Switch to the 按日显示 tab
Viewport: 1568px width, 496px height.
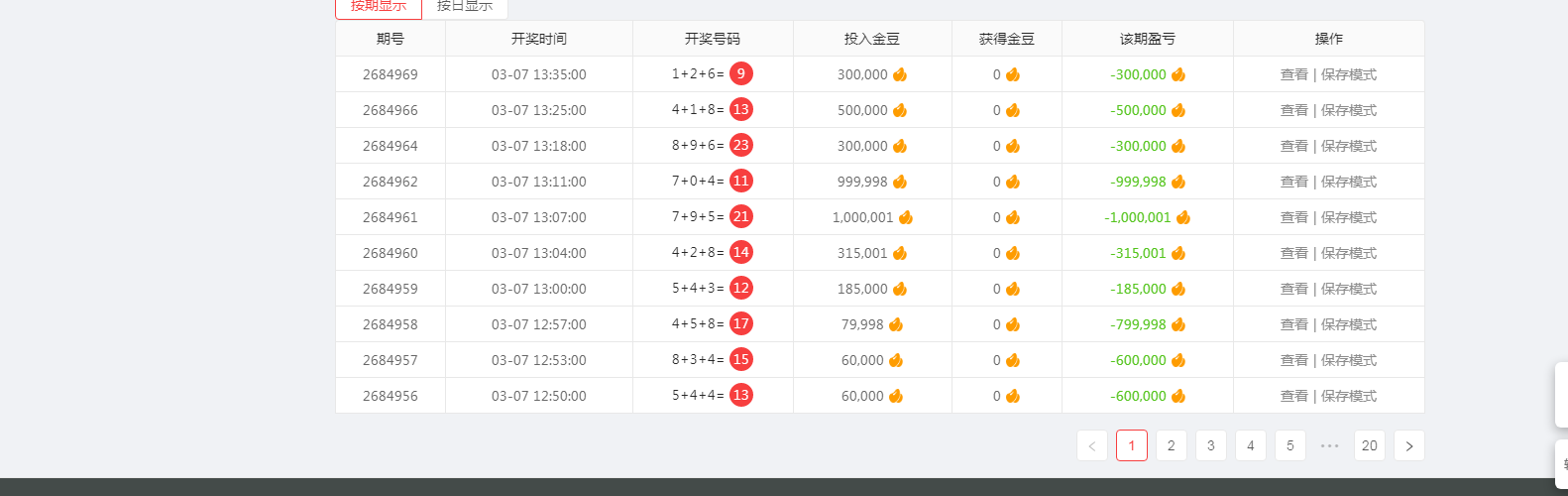click(x=465, y=7)
